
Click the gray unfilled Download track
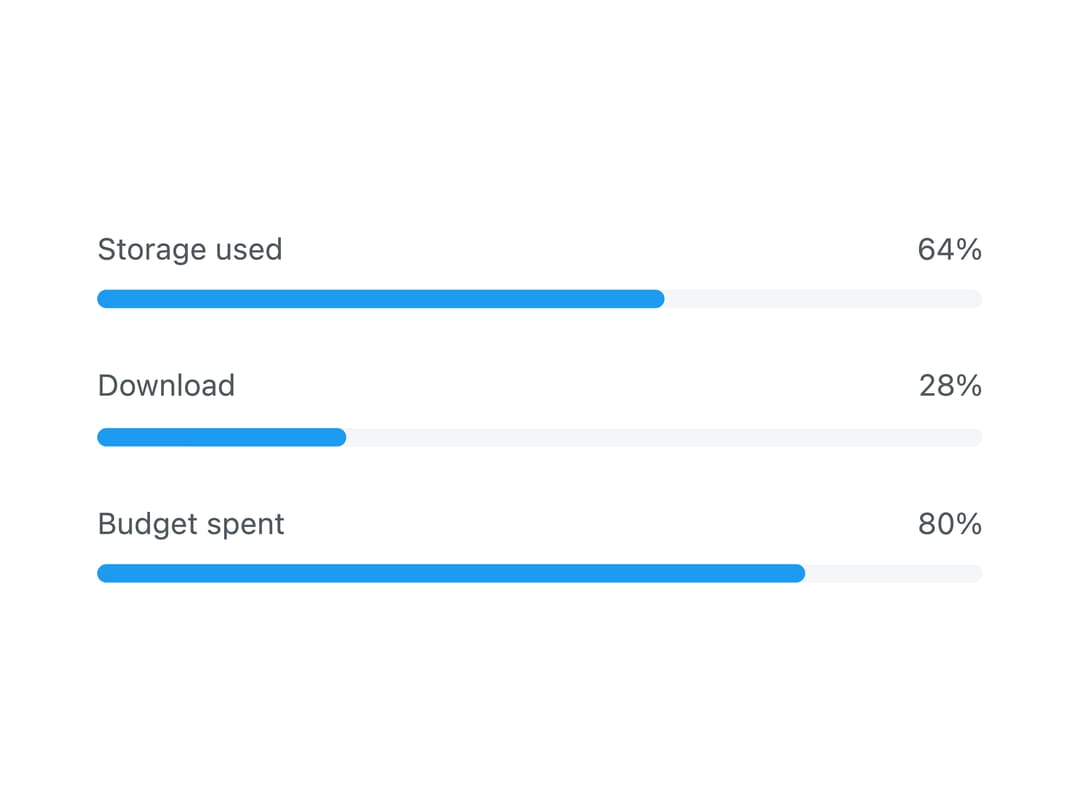664,437
